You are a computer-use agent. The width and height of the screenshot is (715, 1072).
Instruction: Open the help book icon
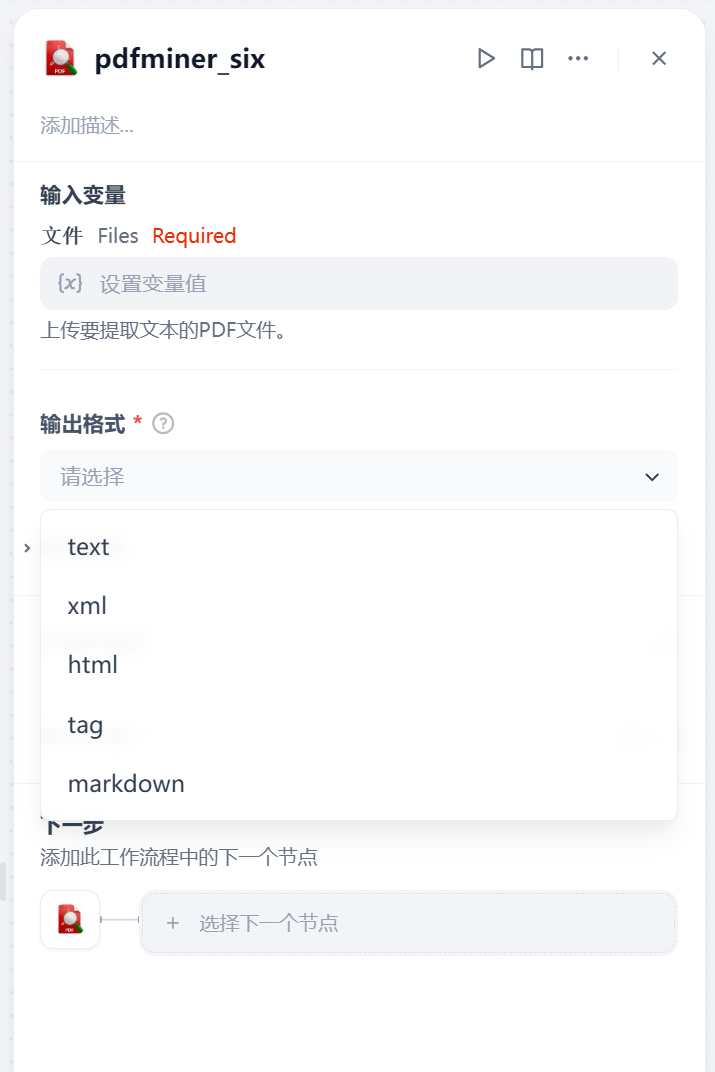(x=532, y=59)
